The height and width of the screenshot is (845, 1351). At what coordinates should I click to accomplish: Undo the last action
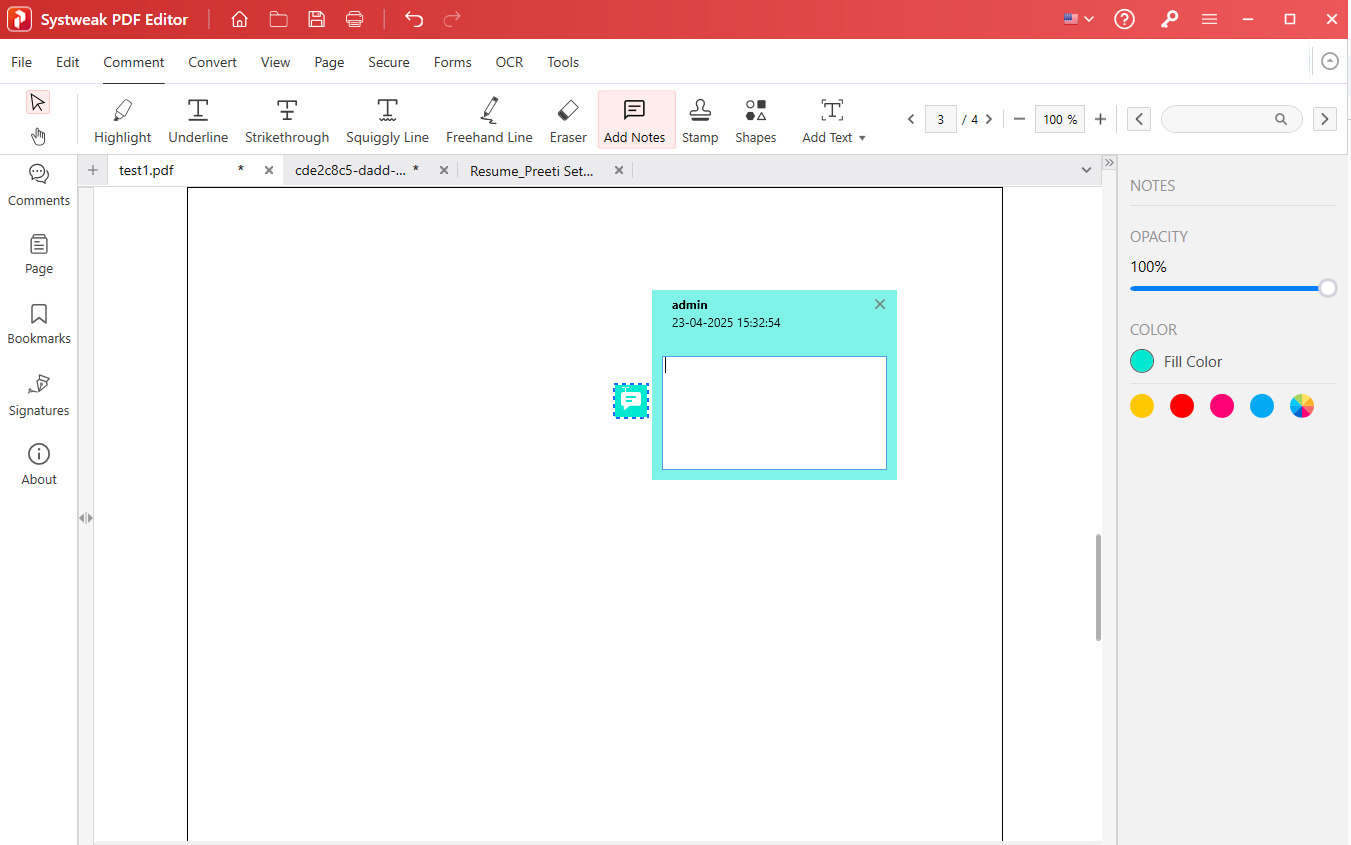414,19
